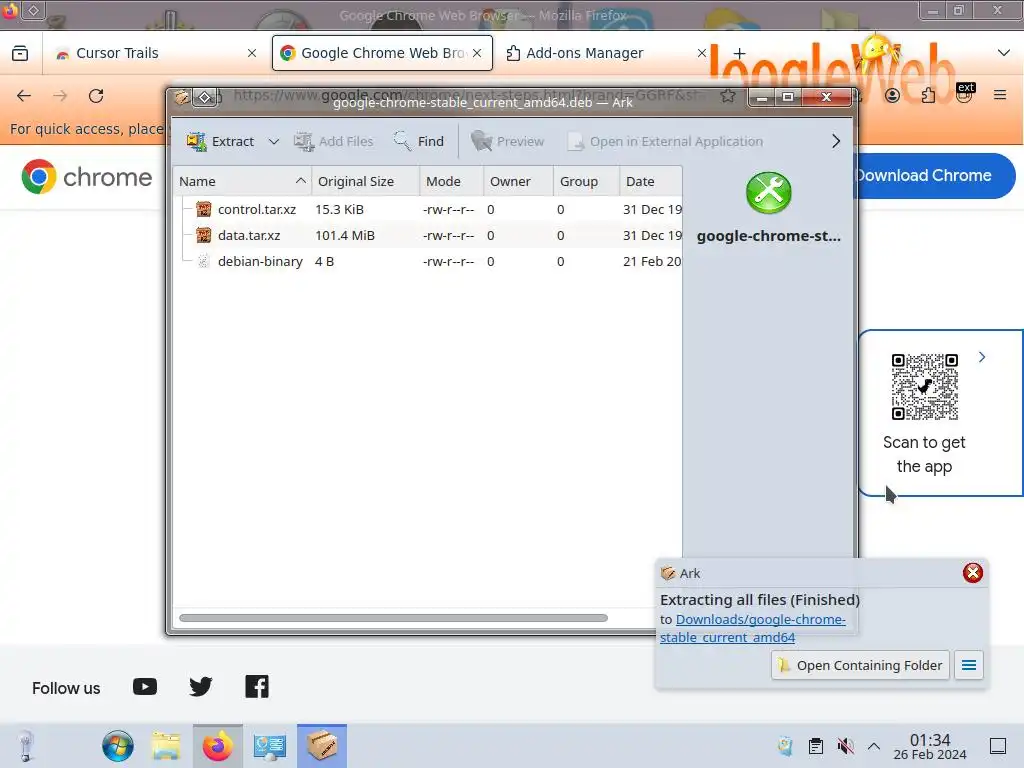Screen dimensions: 1024x768
Task: Close the Ark notification popup
Action: [972, 573]
